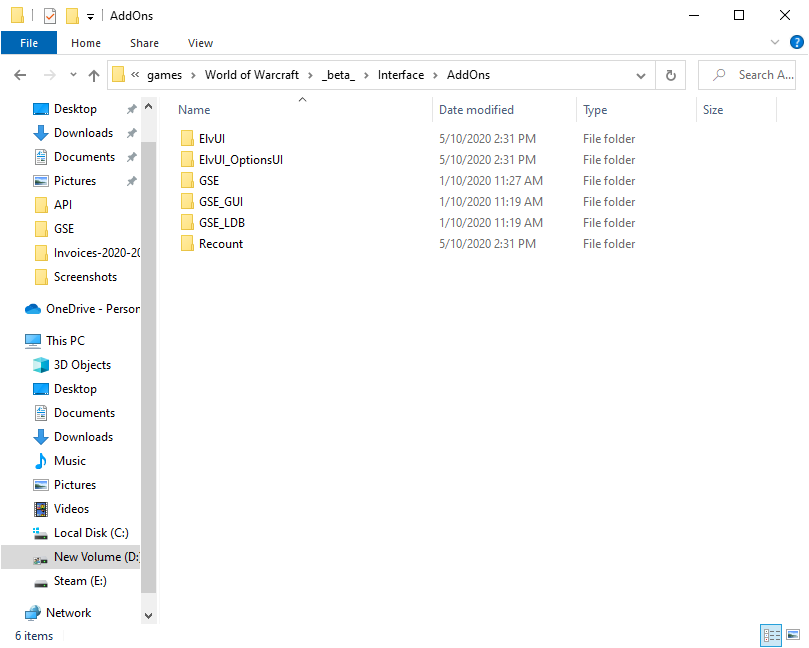Click the _beta_ breadcrumb segment
809x648 pixels.
[338, 75]
